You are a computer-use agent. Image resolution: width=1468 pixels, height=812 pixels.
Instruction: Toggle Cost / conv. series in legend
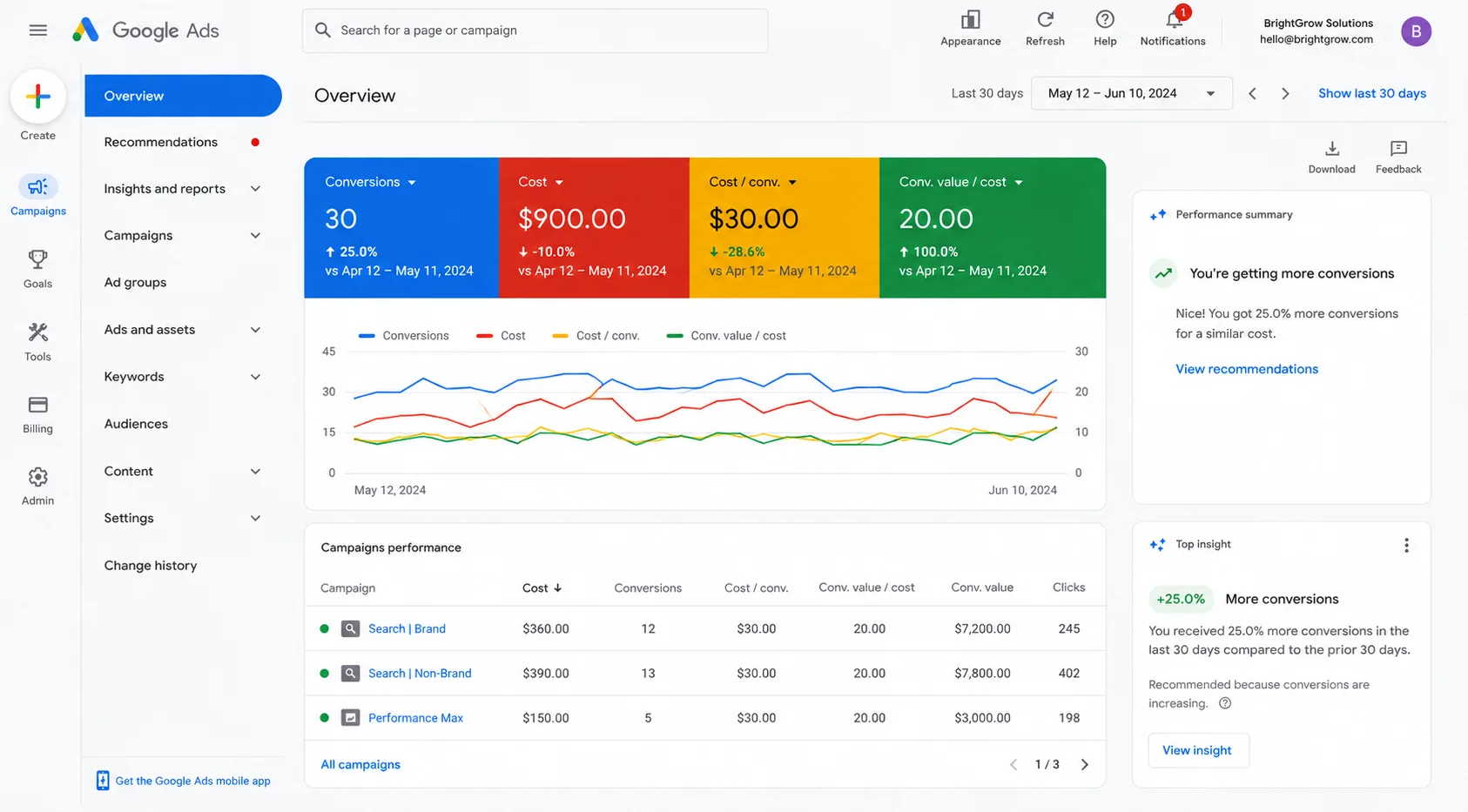pyautogui.click(x=596, y=336)
